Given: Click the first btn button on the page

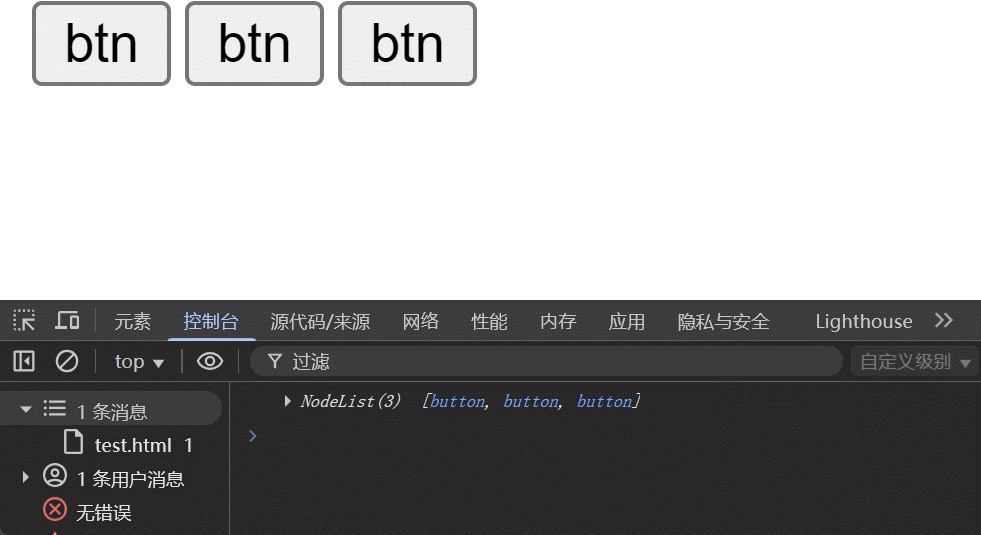Looking at the screenshot, I should point(101,44).
